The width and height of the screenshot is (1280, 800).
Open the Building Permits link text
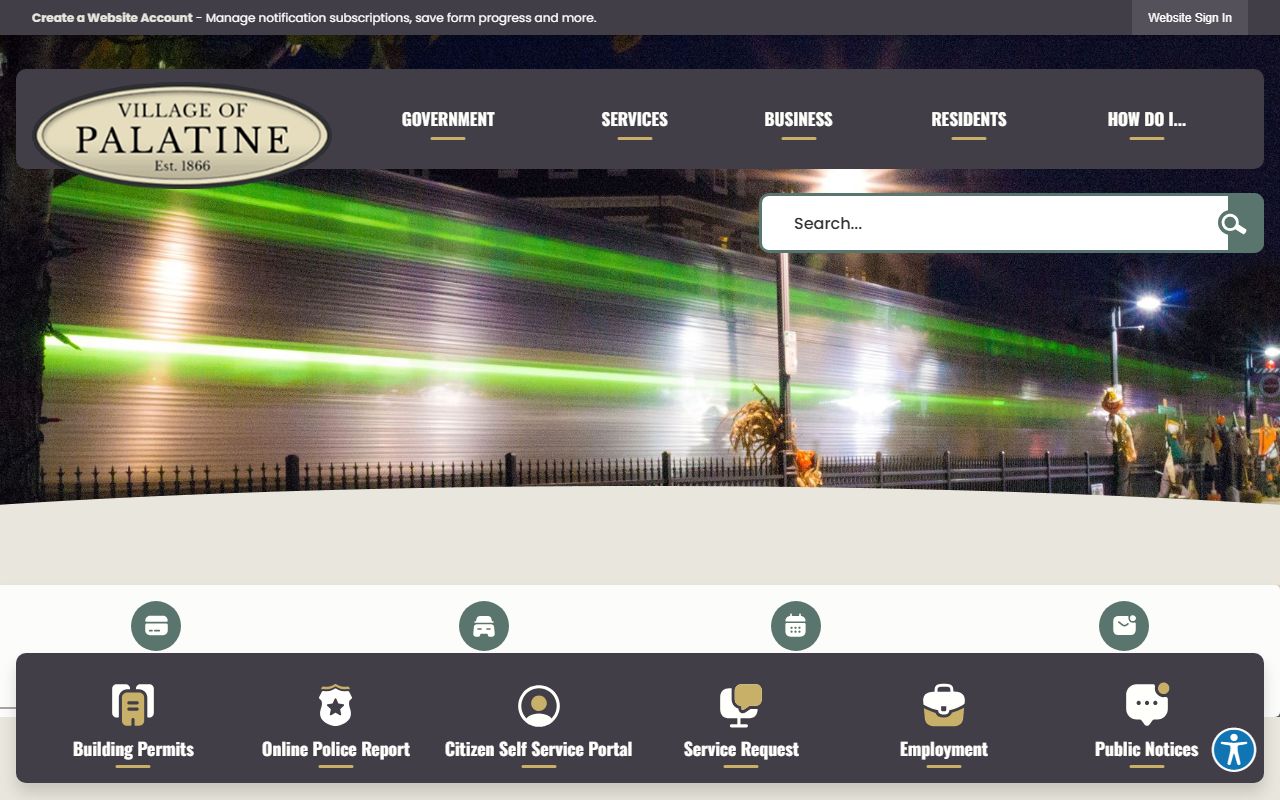(133, 749)
